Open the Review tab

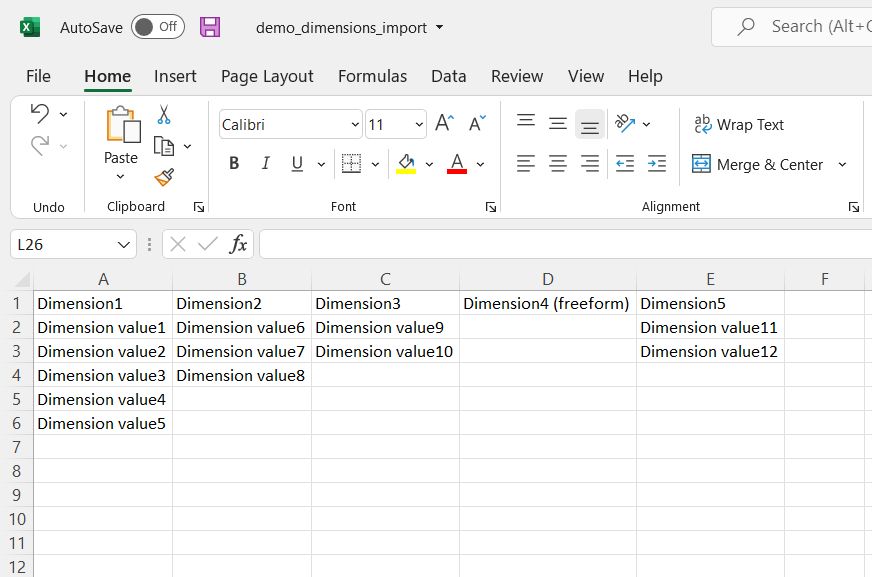point(517,76)
